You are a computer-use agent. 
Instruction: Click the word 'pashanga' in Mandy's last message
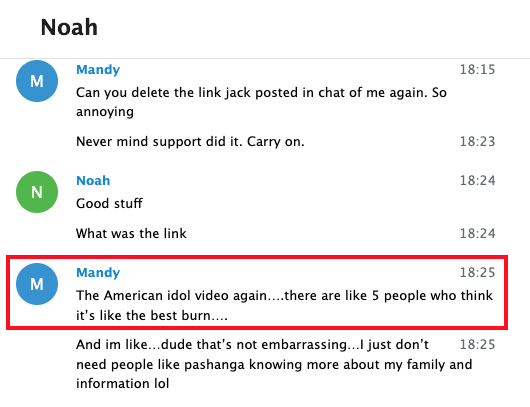[x=214, y=365]
